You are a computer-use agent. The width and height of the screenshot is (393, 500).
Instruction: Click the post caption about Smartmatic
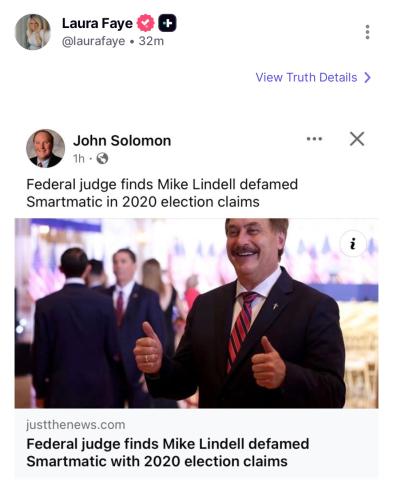tap(162, 193)
